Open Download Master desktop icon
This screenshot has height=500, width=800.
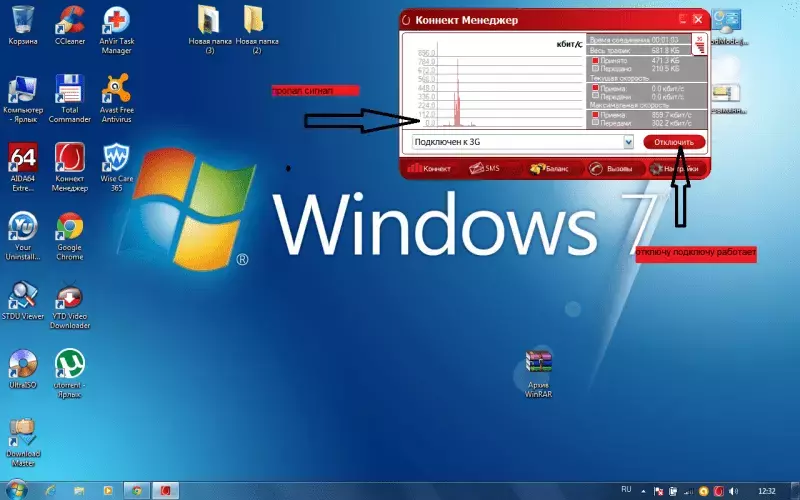tap(22, 442)
